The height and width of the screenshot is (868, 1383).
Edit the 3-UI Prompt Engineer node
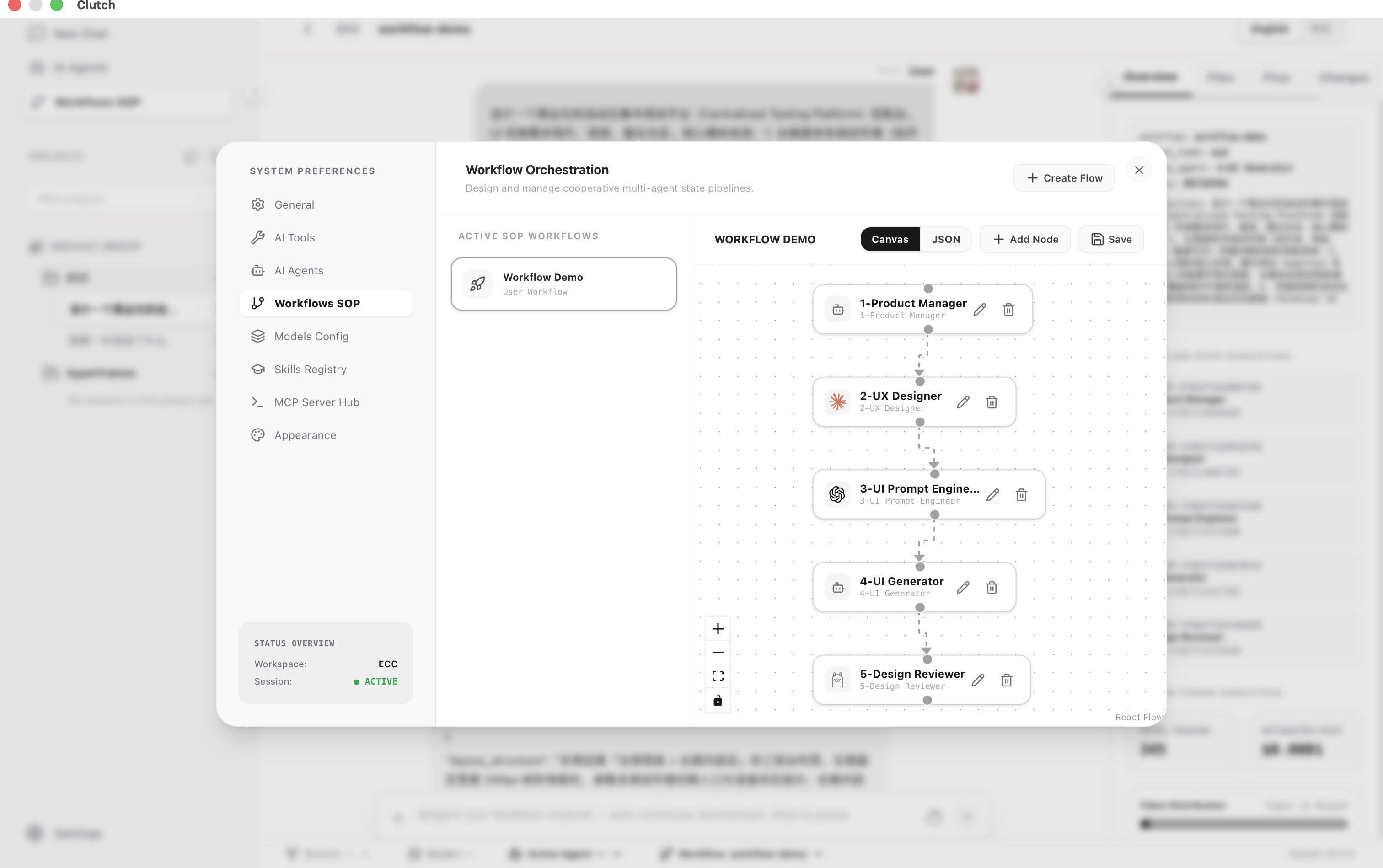click(x=992, y=495)
